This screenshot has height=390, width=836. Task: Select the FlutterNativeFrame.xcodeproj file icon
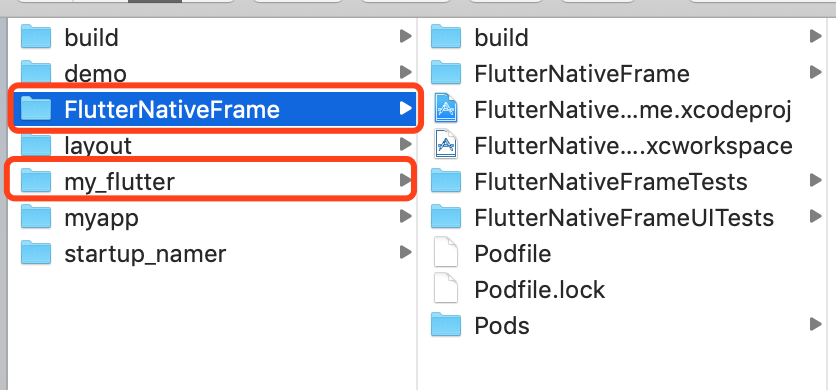click(x=446, y=109)
